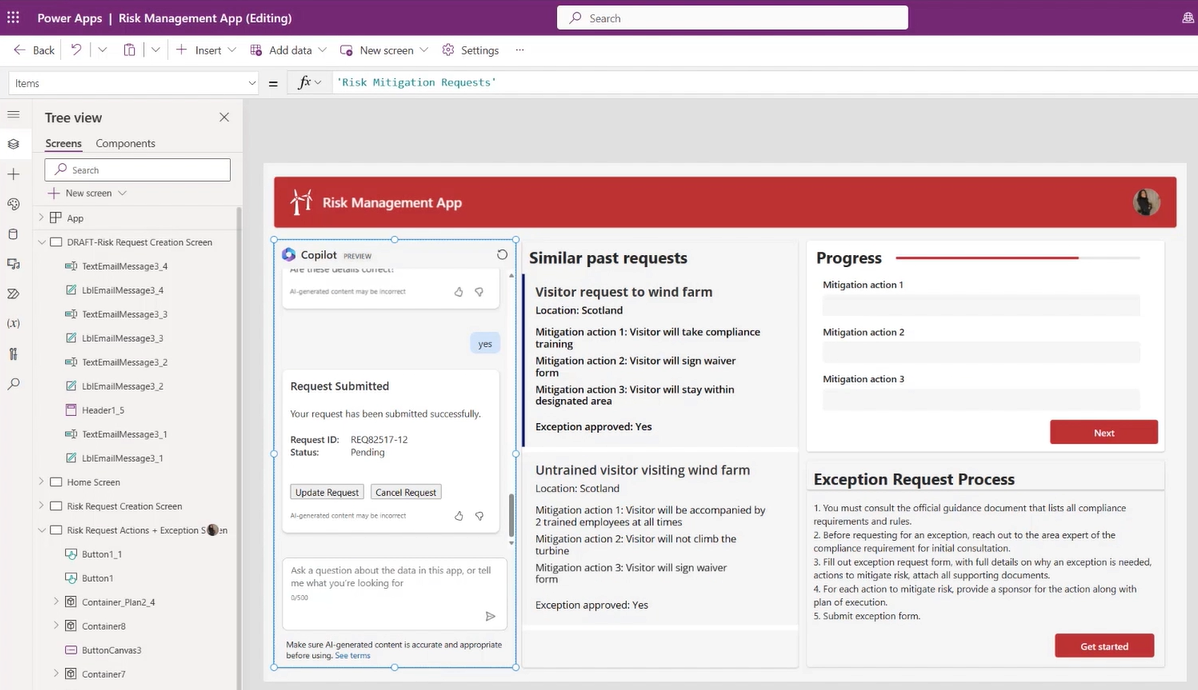Expand the New screen dropdown in toolbar
This screenshot has width=1198, height=690.
424,50
